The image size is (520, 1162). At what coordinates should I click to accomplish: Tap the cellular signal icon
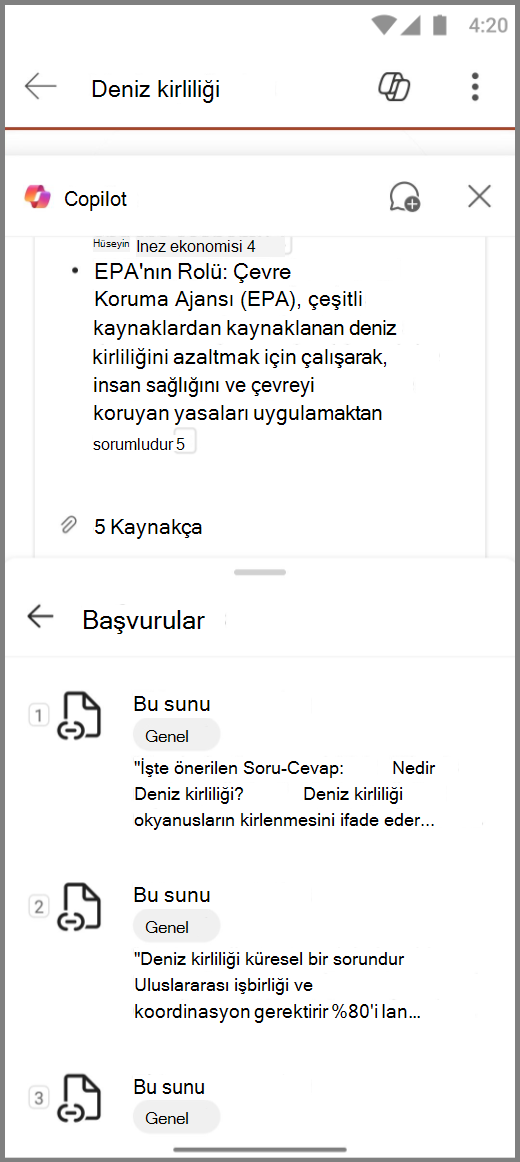(x=413, y=25)
